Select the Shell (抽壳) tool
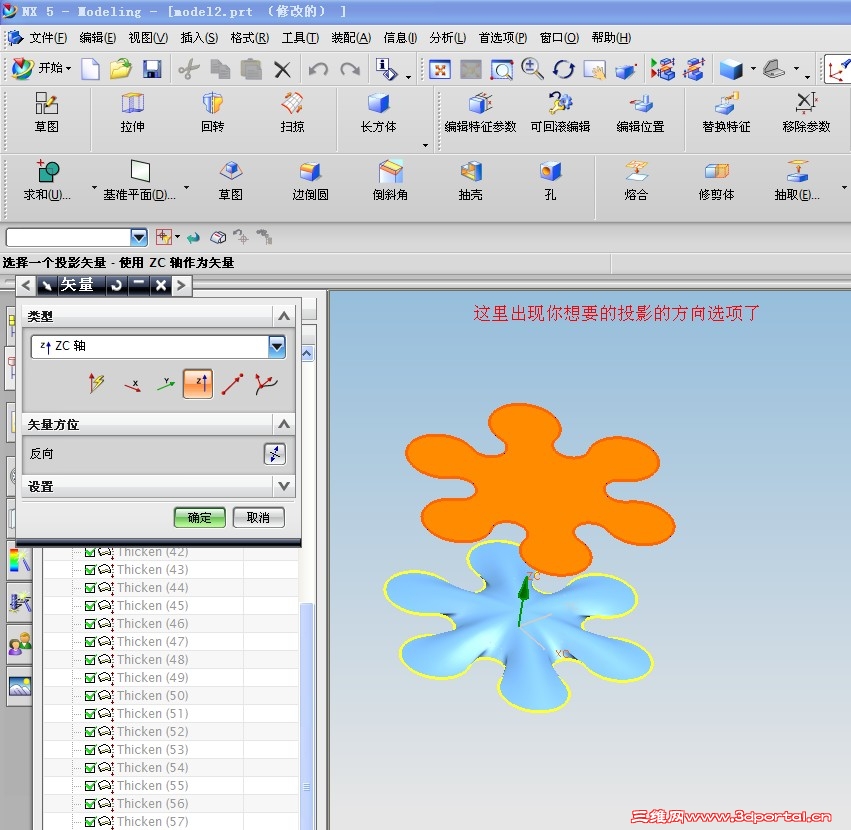Screen dimensions: 851x830 [x=470, y=181]
